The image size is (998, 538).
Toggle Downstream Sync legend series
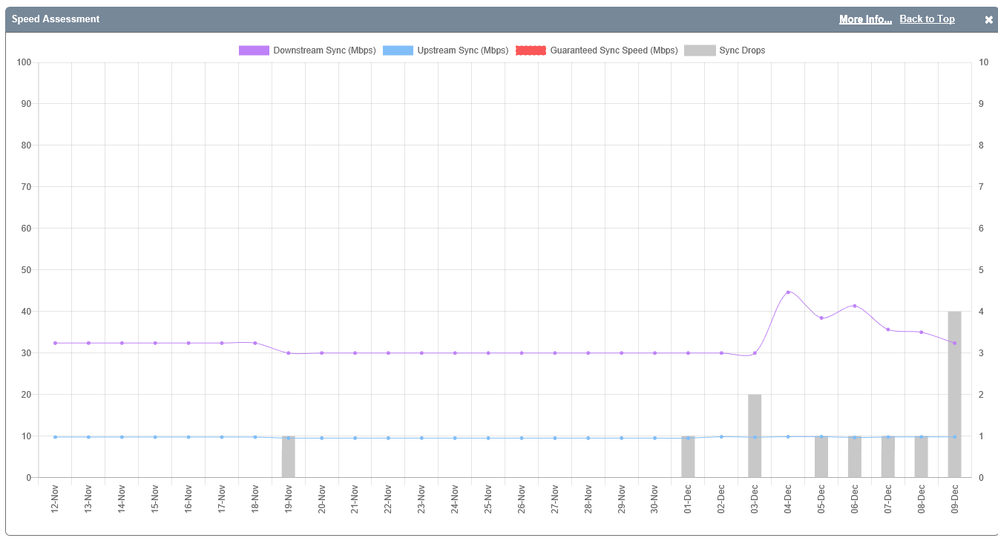(x=324, y=50)
